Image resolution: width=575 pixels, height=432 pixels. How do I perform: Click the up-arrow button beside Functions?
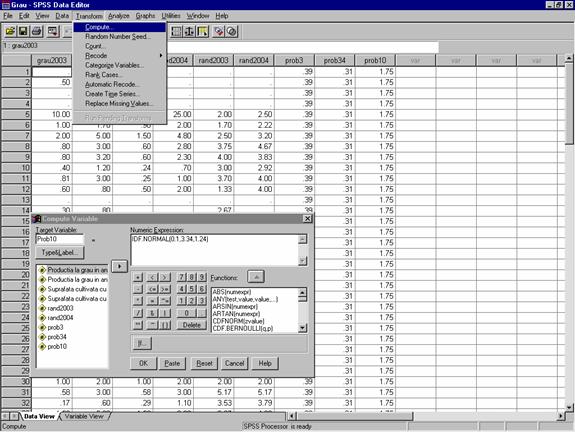[x=256, y=277]
